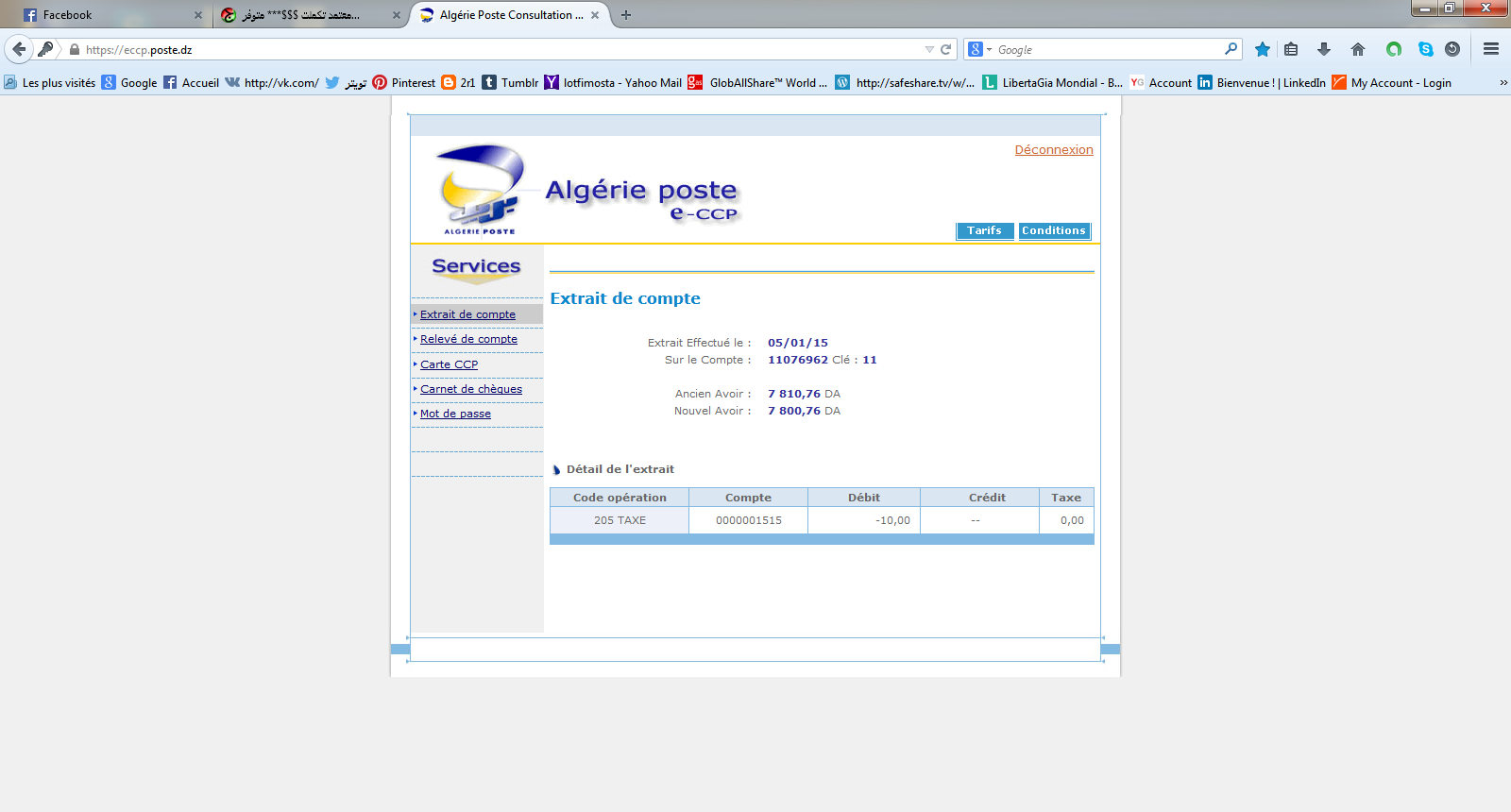
Task: Open the lotfimosta Yahoo Mail bookmark
Action: click(613, 83)
